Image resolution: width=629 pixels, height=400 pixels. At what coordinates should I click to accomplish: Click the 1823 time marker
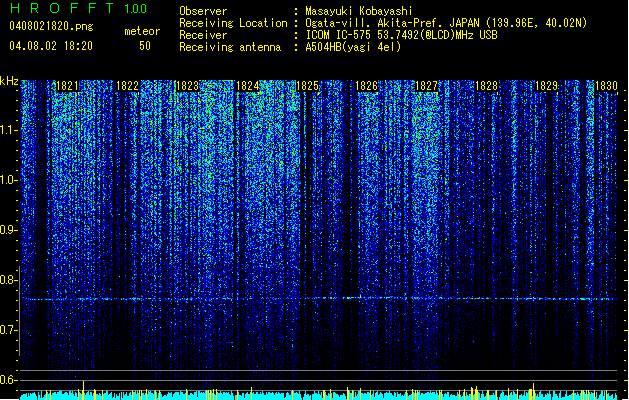187,86
